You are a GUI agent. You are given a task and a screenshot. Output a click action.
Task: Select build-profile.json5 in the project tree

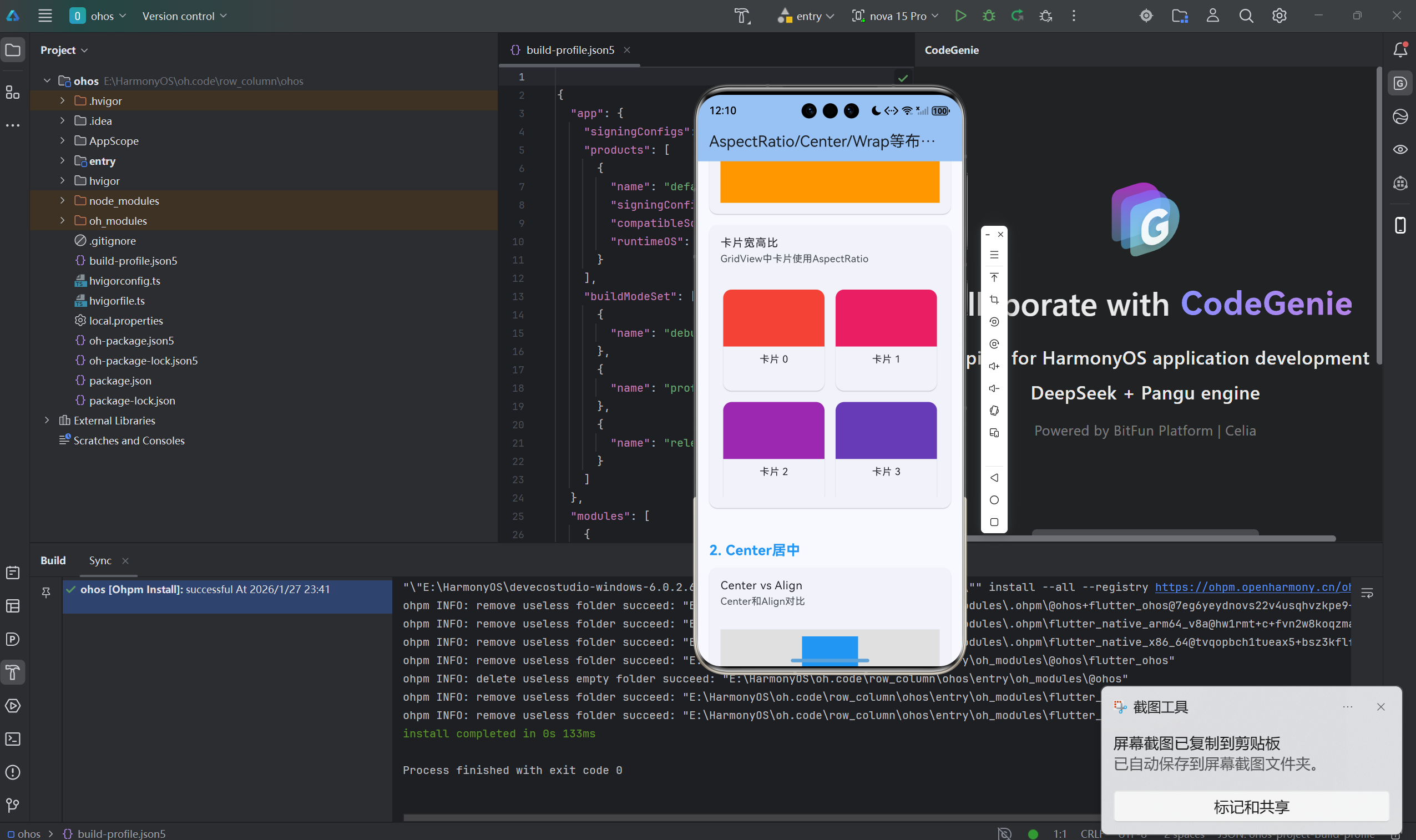point(133,260)
